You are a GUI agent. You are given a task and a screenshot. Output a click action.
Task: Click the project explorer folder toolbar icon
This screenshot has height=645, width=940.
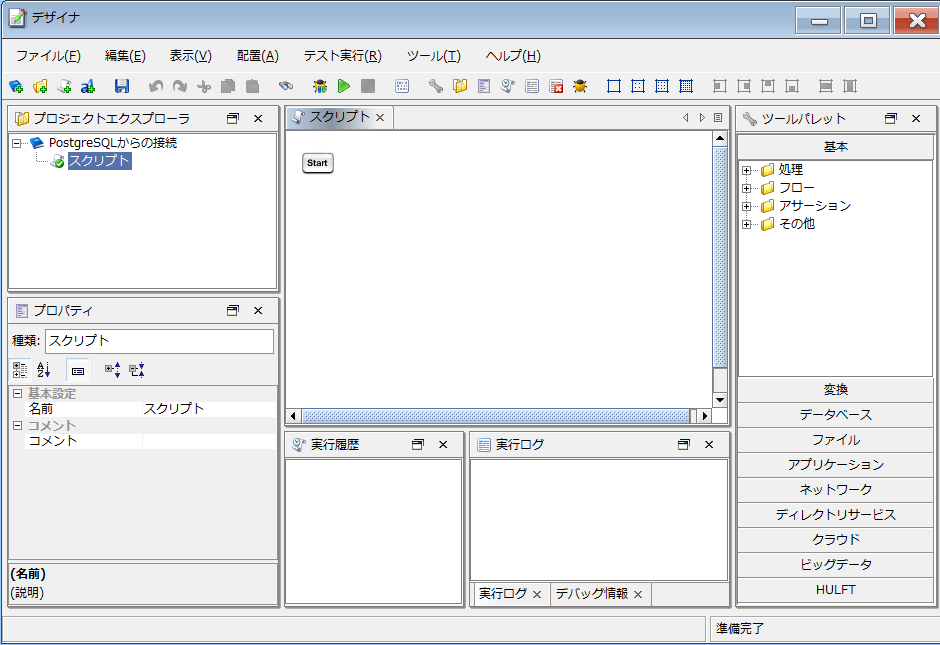[x=460, y=86]
